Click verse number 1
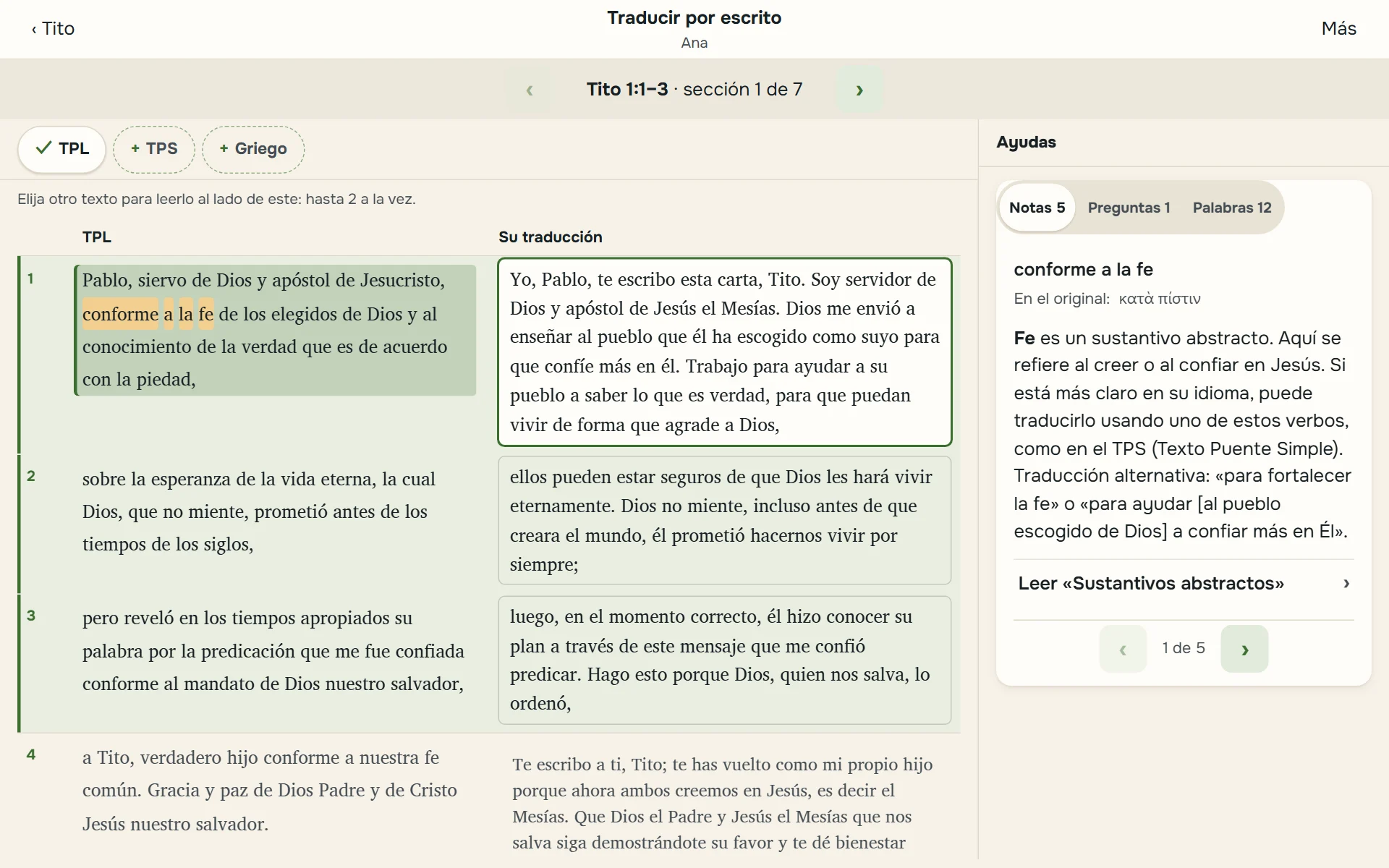Viewport: 1389px width, 868px height. click(x=30, y=278)
